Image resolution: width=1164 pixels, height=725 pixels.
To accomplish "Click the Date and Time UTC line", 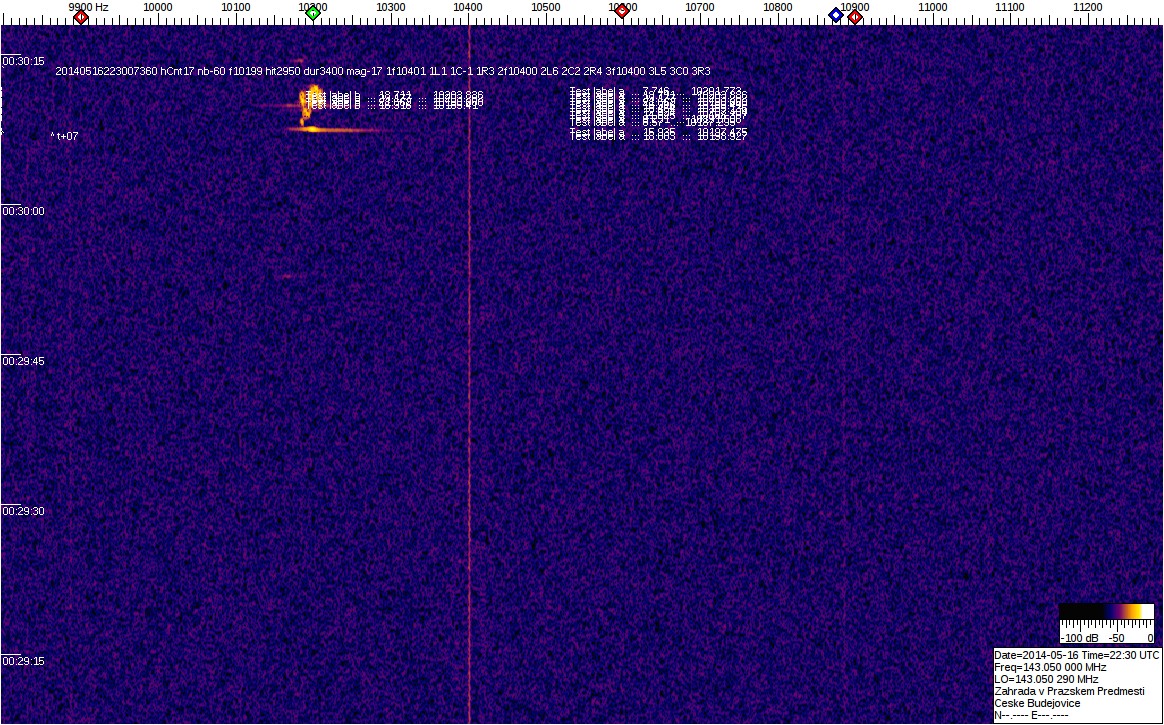I will pos(1076,655).
